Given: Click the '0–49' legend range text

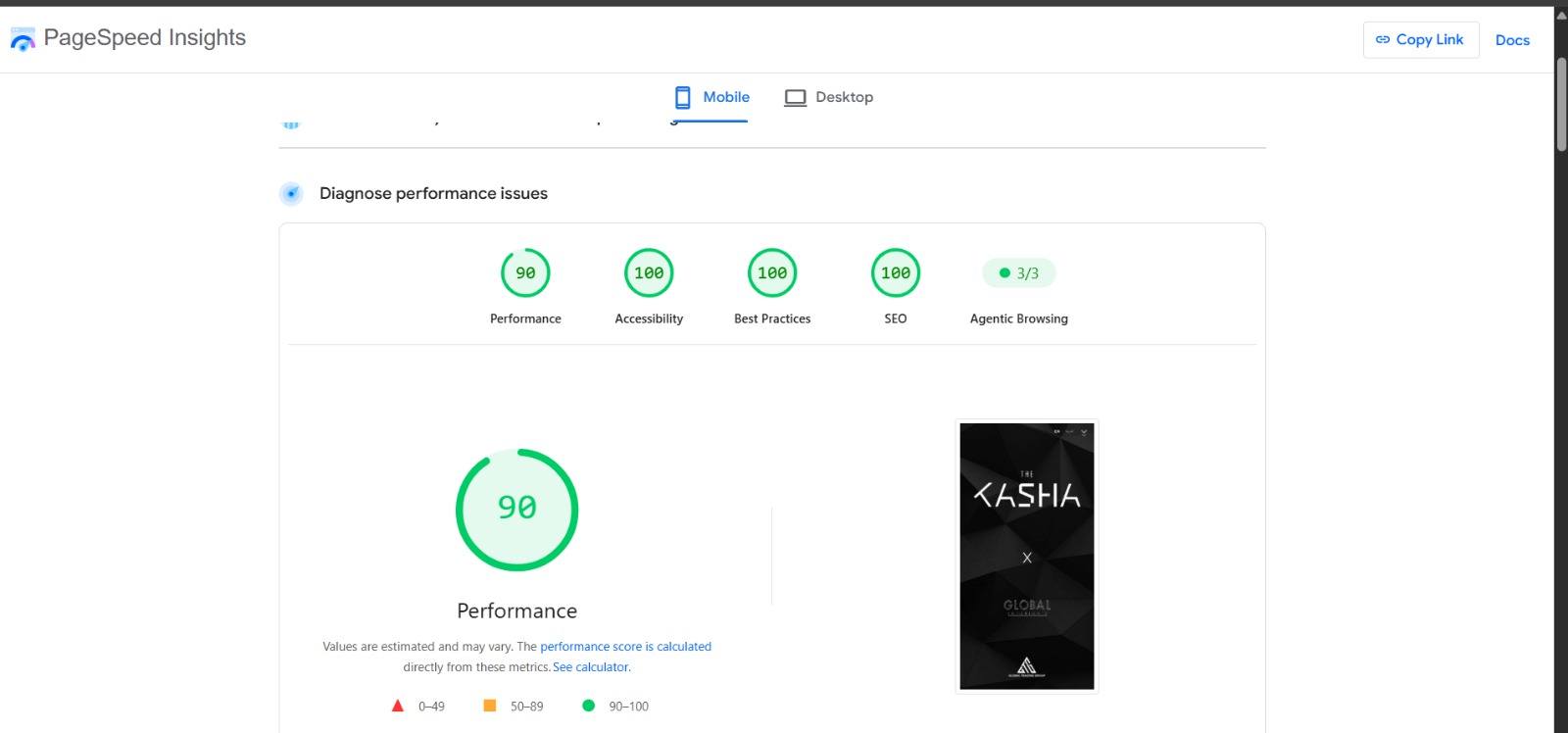Looking at the screenshot, I should [x=431, y=707].
